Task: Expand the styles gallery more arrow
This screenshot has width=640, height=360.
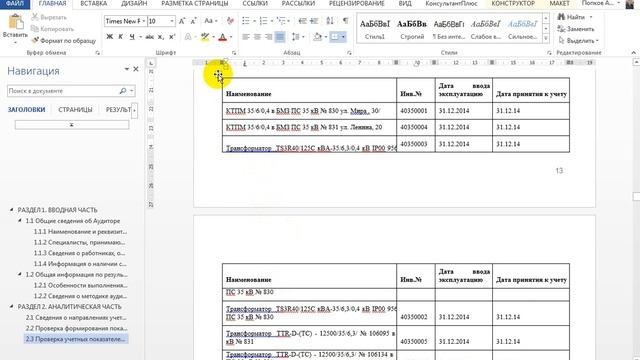Action: point(546,38)
